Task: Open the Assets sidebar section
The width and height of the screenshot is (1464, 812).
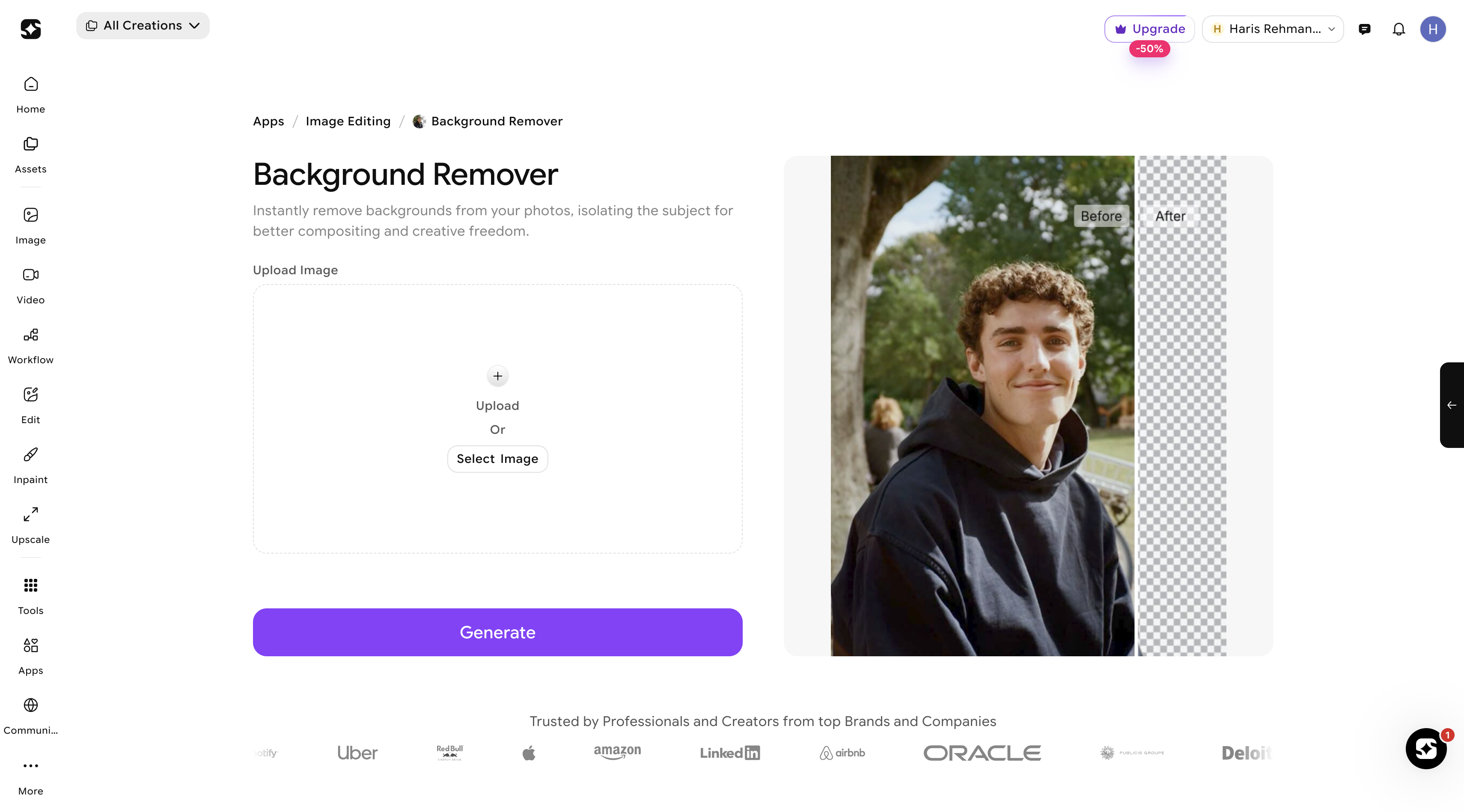Action: [x=31, y=145]
